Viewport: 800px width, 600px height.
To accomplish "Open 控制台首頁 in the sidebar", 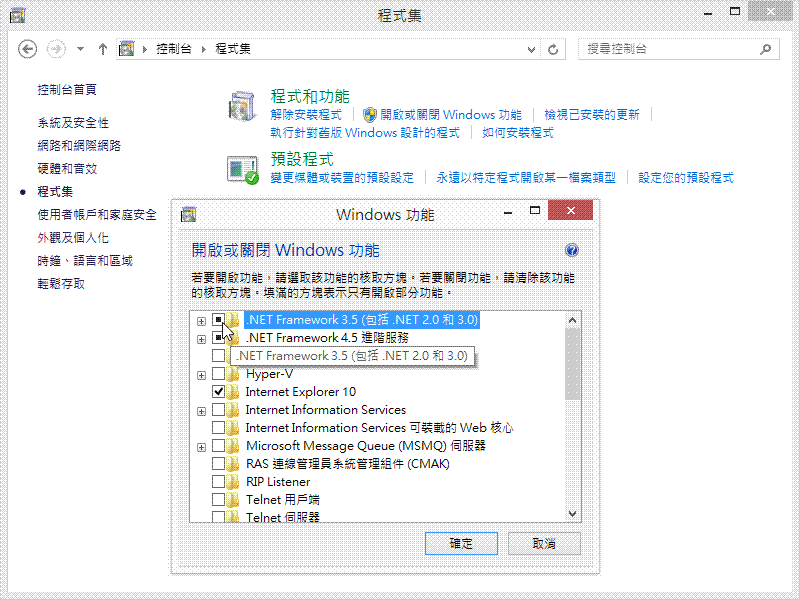I will point(67,90).
